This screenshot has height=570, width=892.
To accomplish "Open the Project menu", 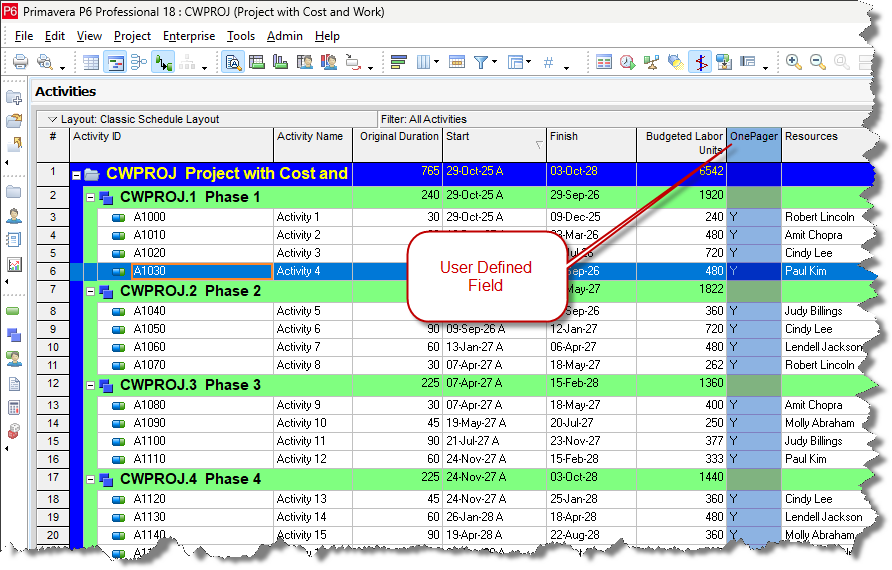I will pos(132,36).
